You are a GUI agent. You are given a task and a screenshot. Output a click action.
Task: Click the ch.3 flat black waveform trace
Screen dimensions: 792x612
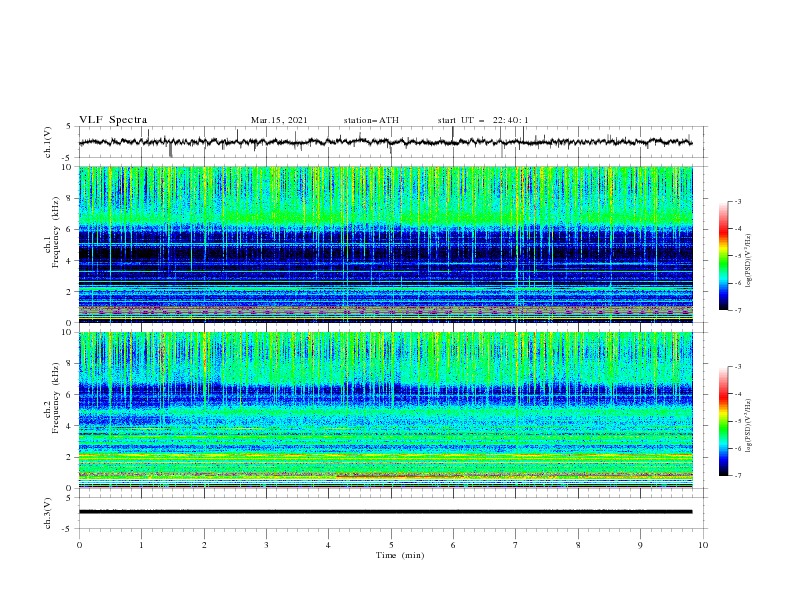click(385, 512)
